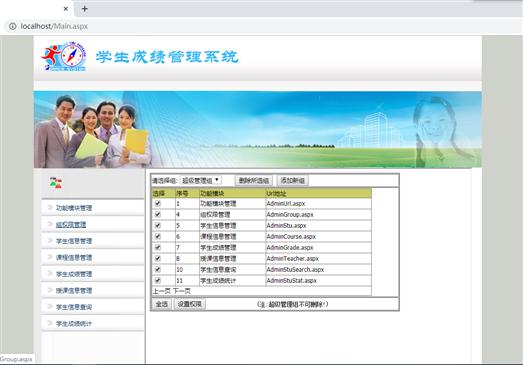Open the 超级管理组 group dropdown

[200, 180]
